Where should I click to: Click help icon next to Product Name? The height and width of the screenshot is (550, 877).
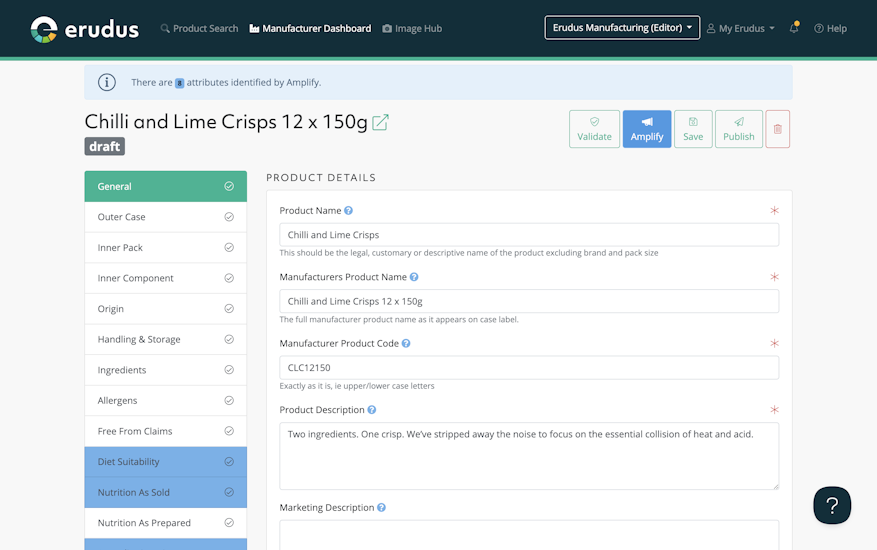[x=348, y=210]
